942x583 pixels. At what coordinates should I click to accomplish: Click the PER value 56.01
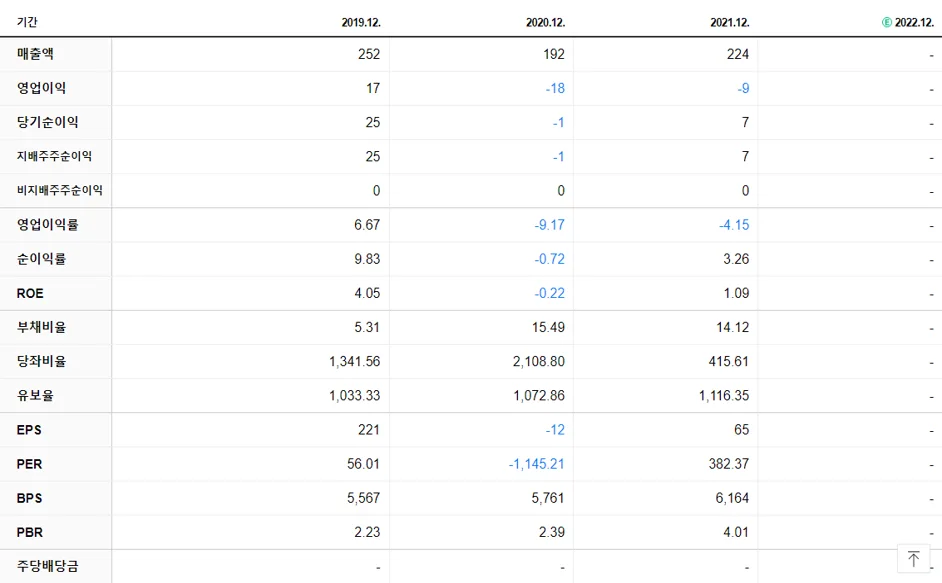(x=363, y=464)
